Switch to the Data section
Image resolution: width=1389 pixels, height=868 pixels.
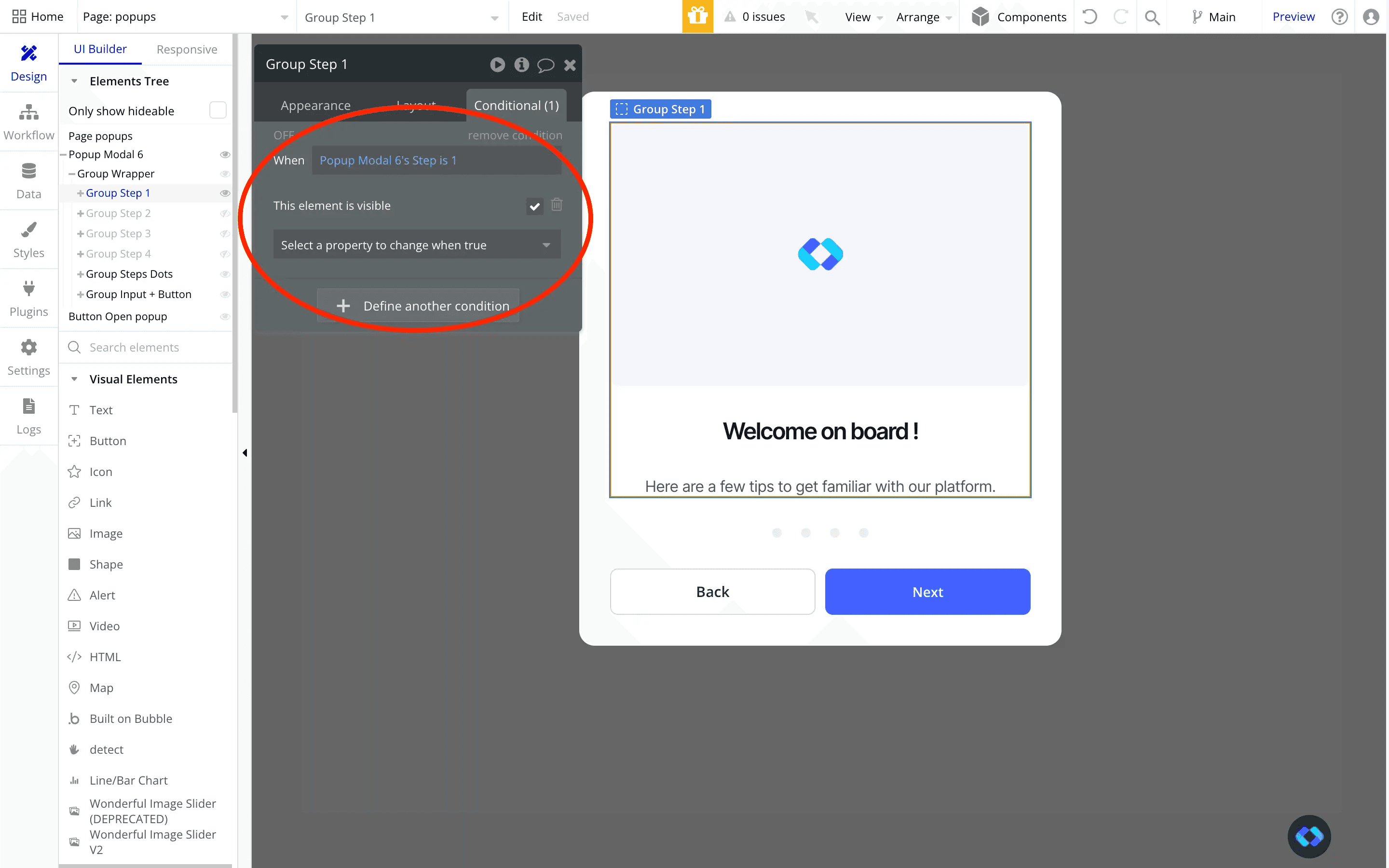(x=29, y=180)
